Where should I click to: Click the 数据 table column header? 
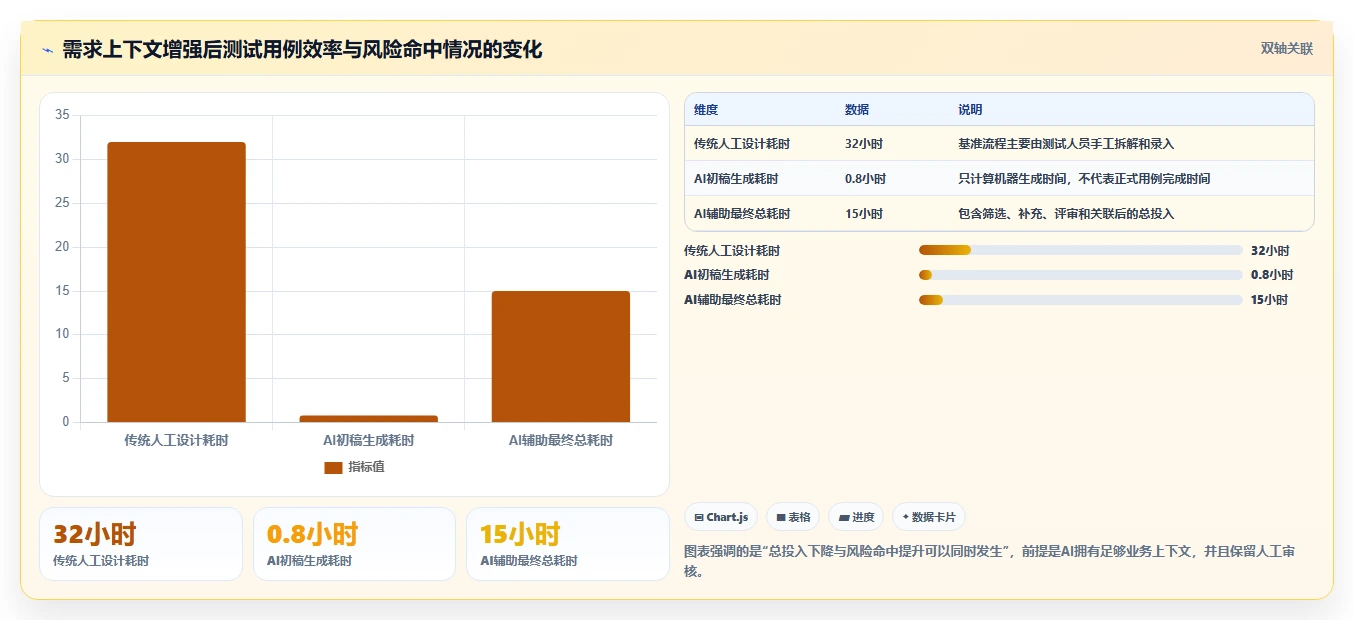(x=857, y=110)
